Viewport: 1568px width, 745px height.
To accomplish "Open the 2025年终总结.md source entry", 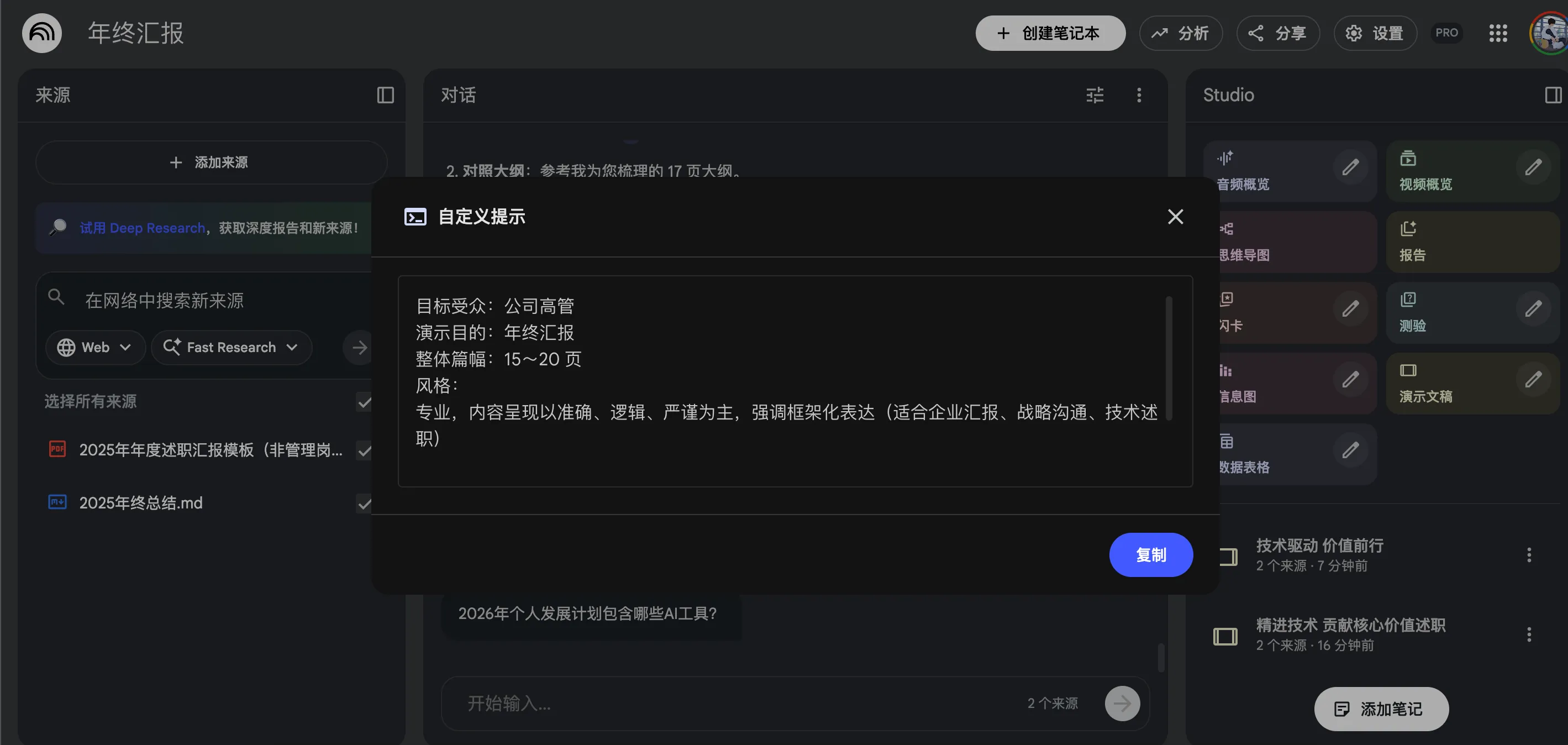I will [x=140, y=503].
